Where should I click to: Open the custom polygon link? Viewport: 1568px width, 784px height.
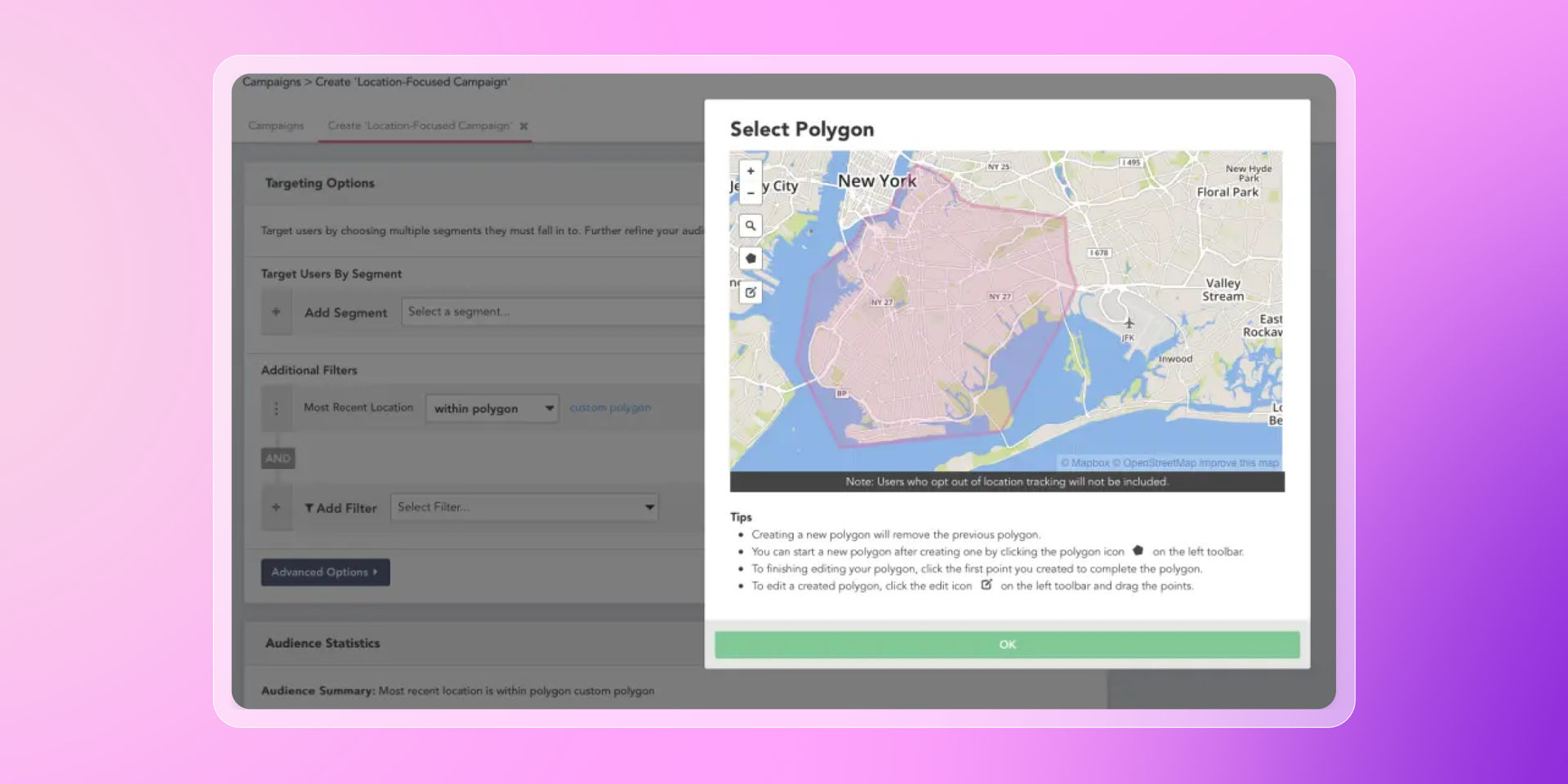(x=610, y=408)
